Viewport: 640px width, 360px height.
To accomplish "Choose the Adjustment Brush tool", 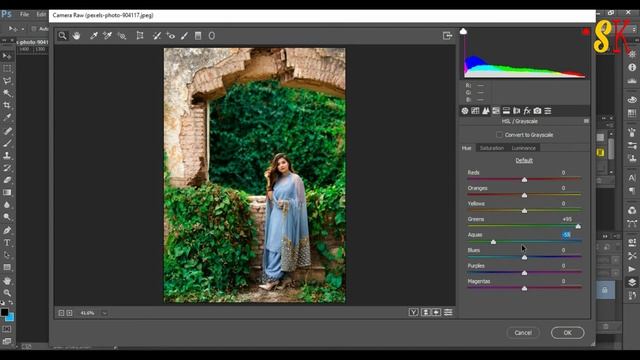I will 184,36.
